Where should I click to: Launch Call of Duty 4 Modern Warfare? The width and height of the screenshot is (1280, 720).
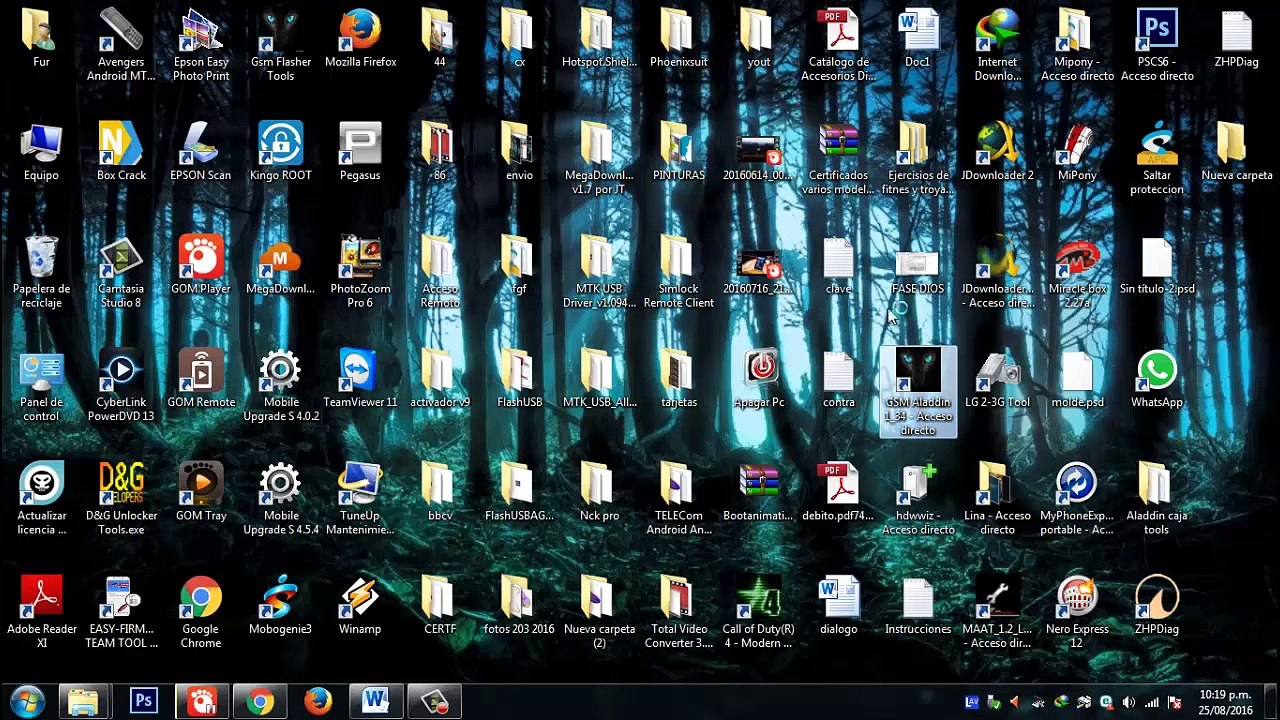[x=759, y=612]
